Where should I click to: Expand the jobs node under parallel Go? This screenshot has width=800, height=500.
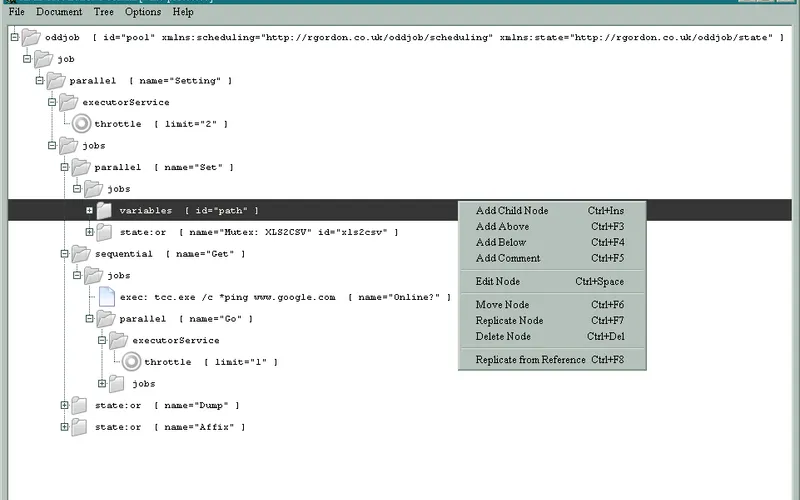(102, 383)
